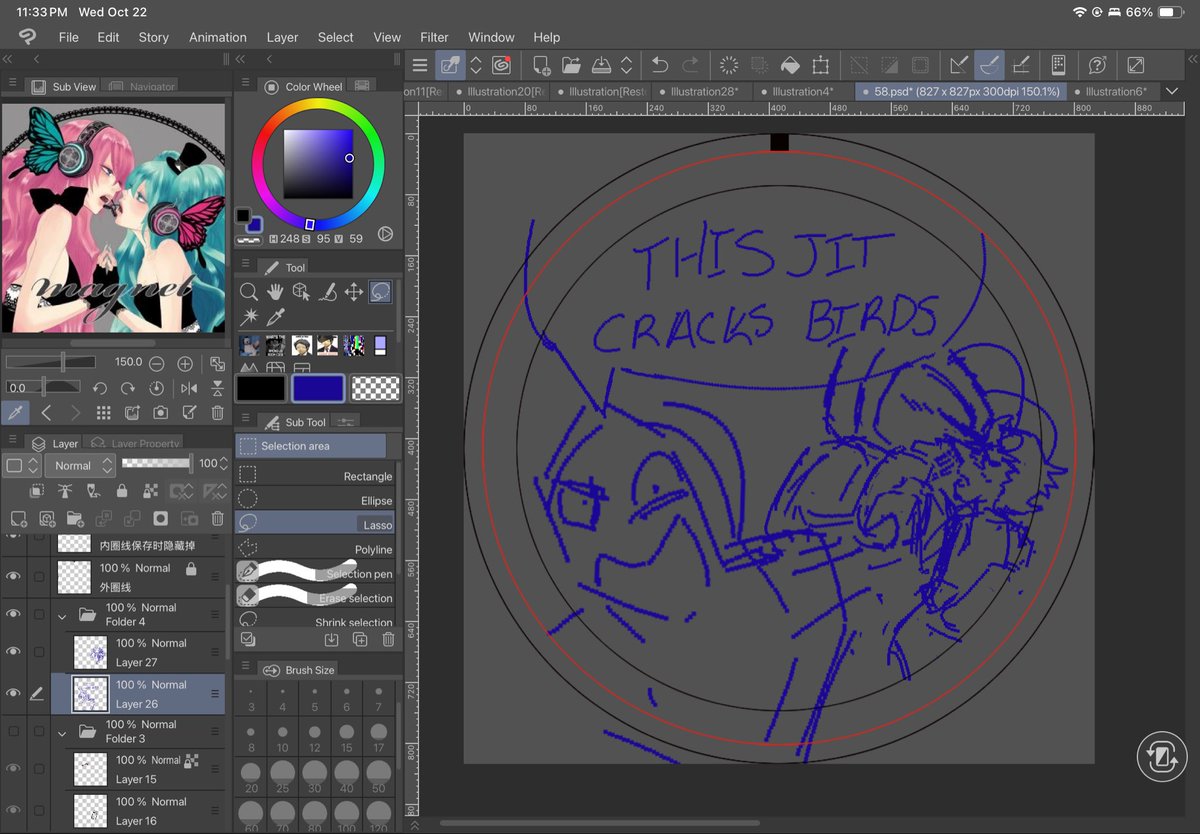Show Folder 3 using its visibility box
This screenshot has width=1200, height=834.
[x=13, y=731]
